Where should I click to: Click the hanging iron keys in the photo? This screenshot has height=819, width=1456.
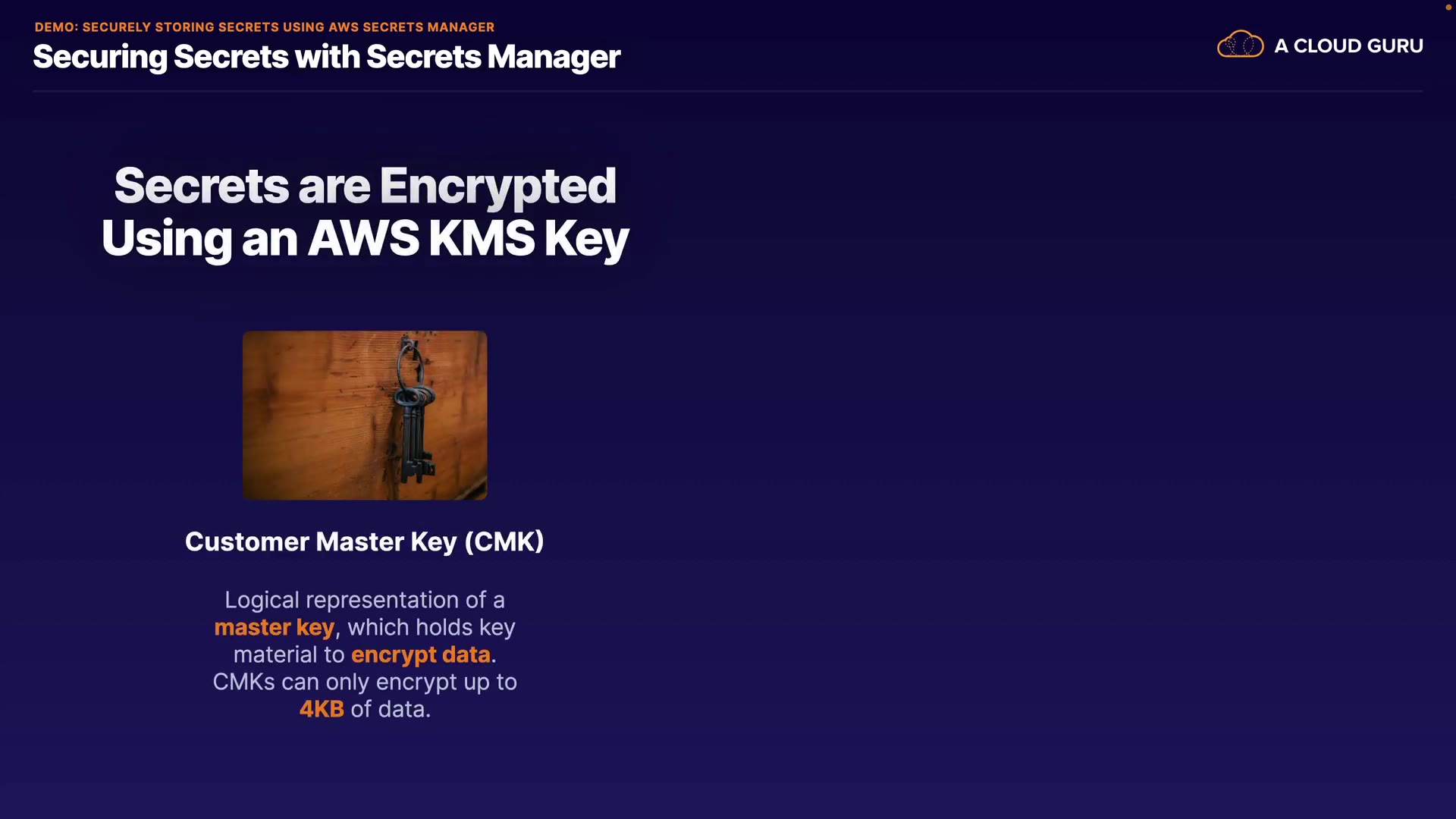413,413
